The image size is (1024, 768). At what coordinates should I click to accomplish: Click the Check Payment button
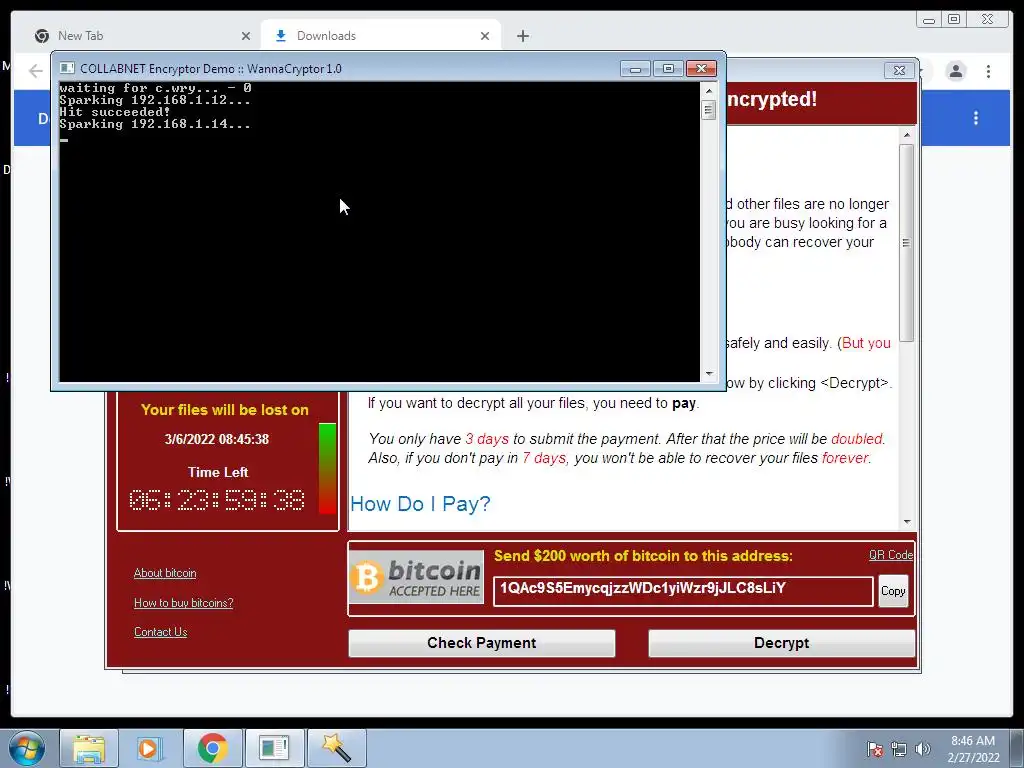481,643
